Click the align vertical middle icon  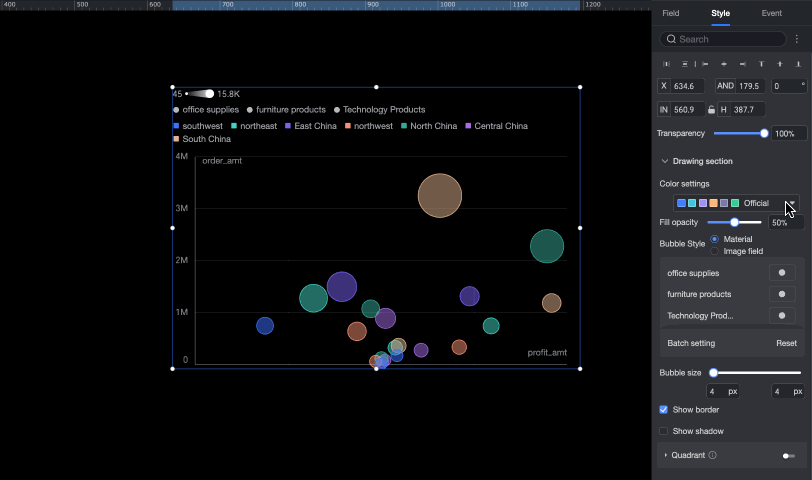pos(780,64)
